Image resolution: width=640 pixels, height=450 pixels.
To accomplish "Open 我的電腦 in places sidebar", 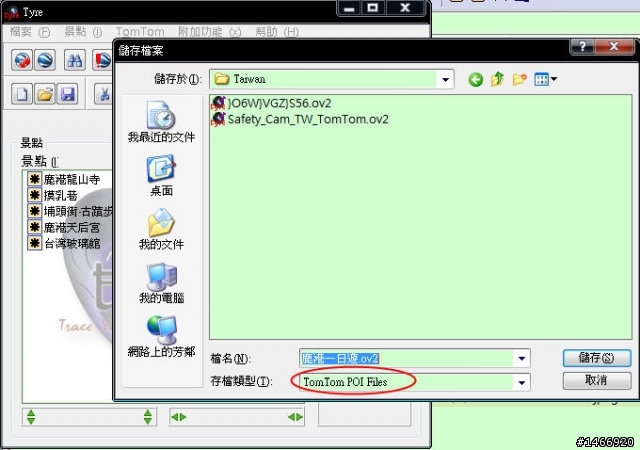I will coord(161,283).
